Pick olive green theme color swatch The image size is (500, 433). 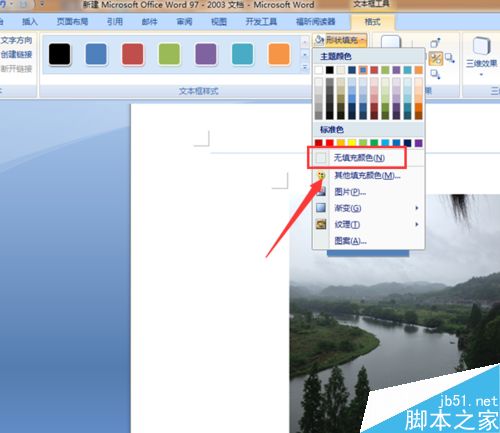[x=385, y=70]
